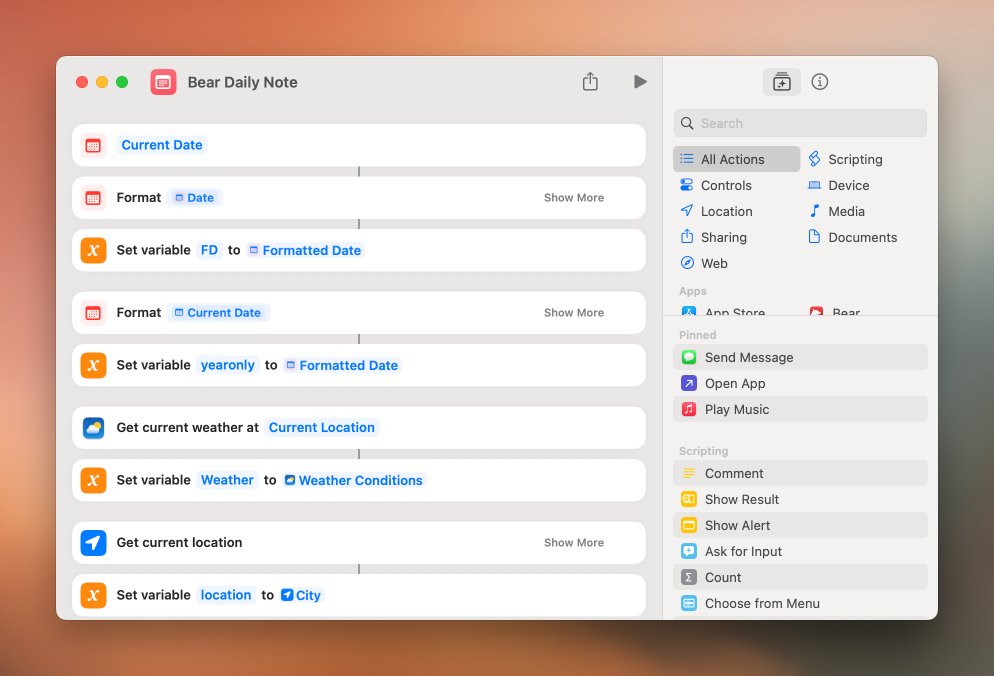Open the action library toolbar button
Viewport: 994px width, 676px height.
pos(782,82)
